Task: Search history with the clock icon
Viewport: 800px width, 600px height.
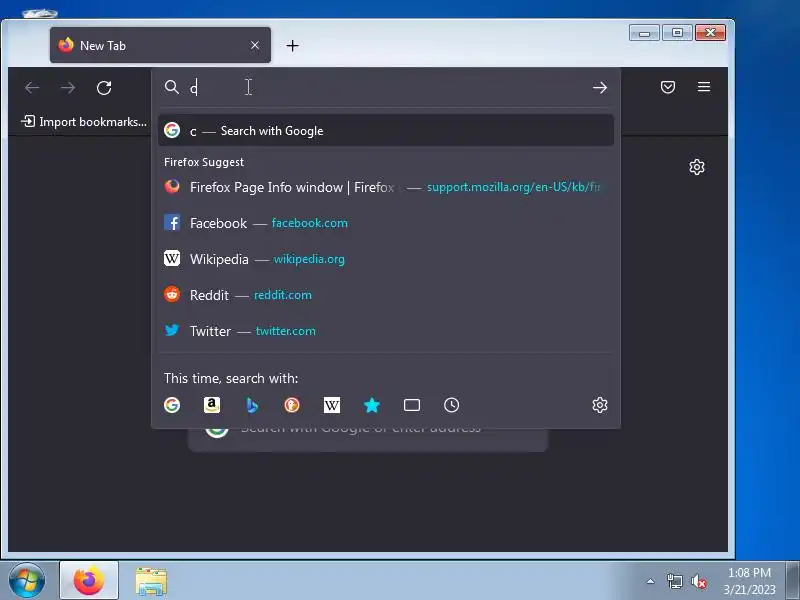Action: (452, 405)
